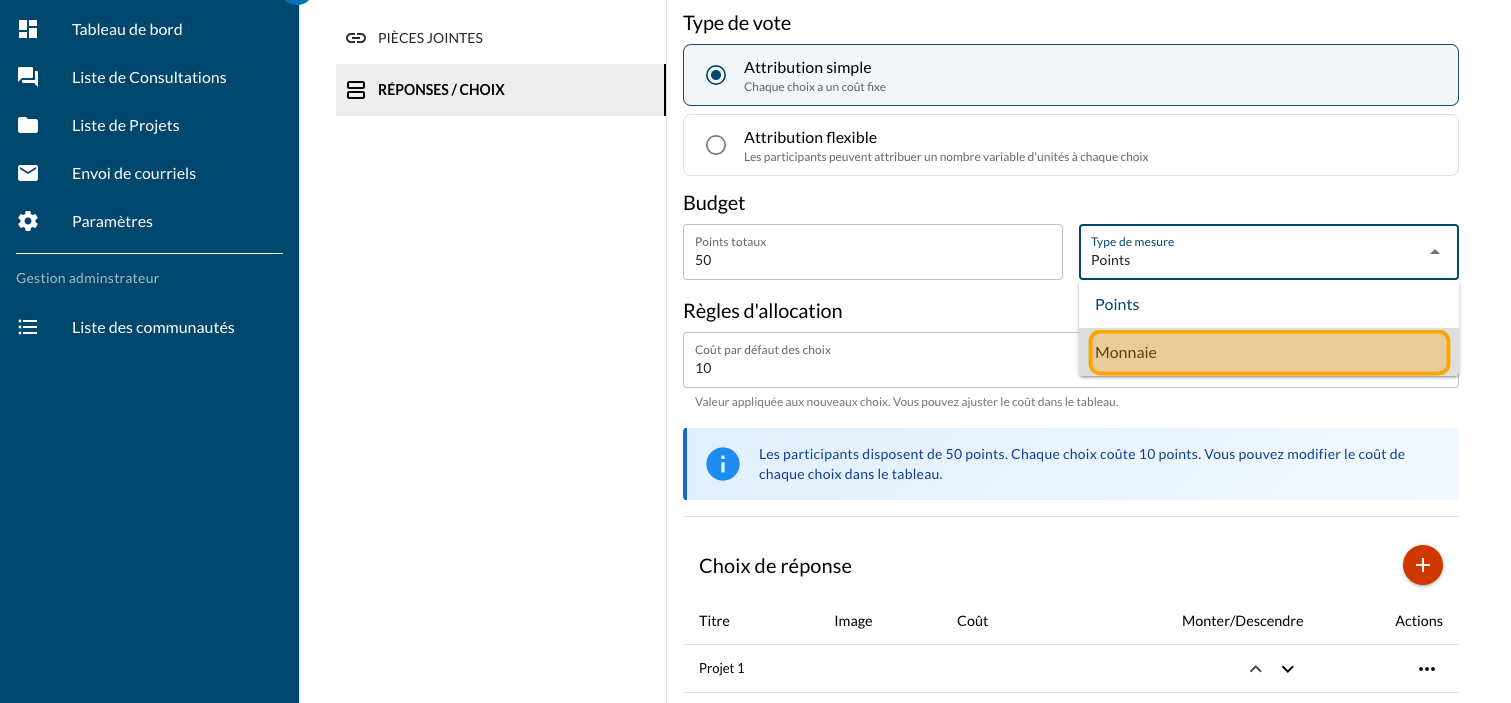1511x703 pixels.
Task: Switch to Réponses / Choix tab
Action: (x=440, y=90)
